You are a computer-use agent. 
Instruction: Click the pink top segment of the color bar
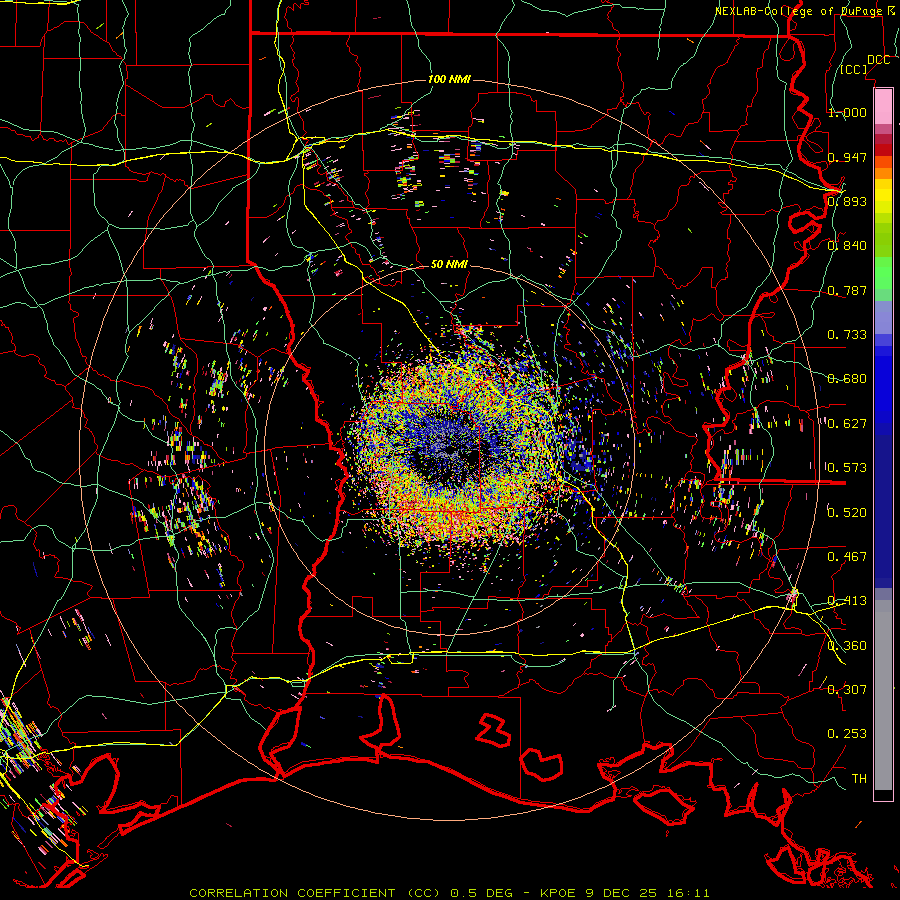click(883, 106)
